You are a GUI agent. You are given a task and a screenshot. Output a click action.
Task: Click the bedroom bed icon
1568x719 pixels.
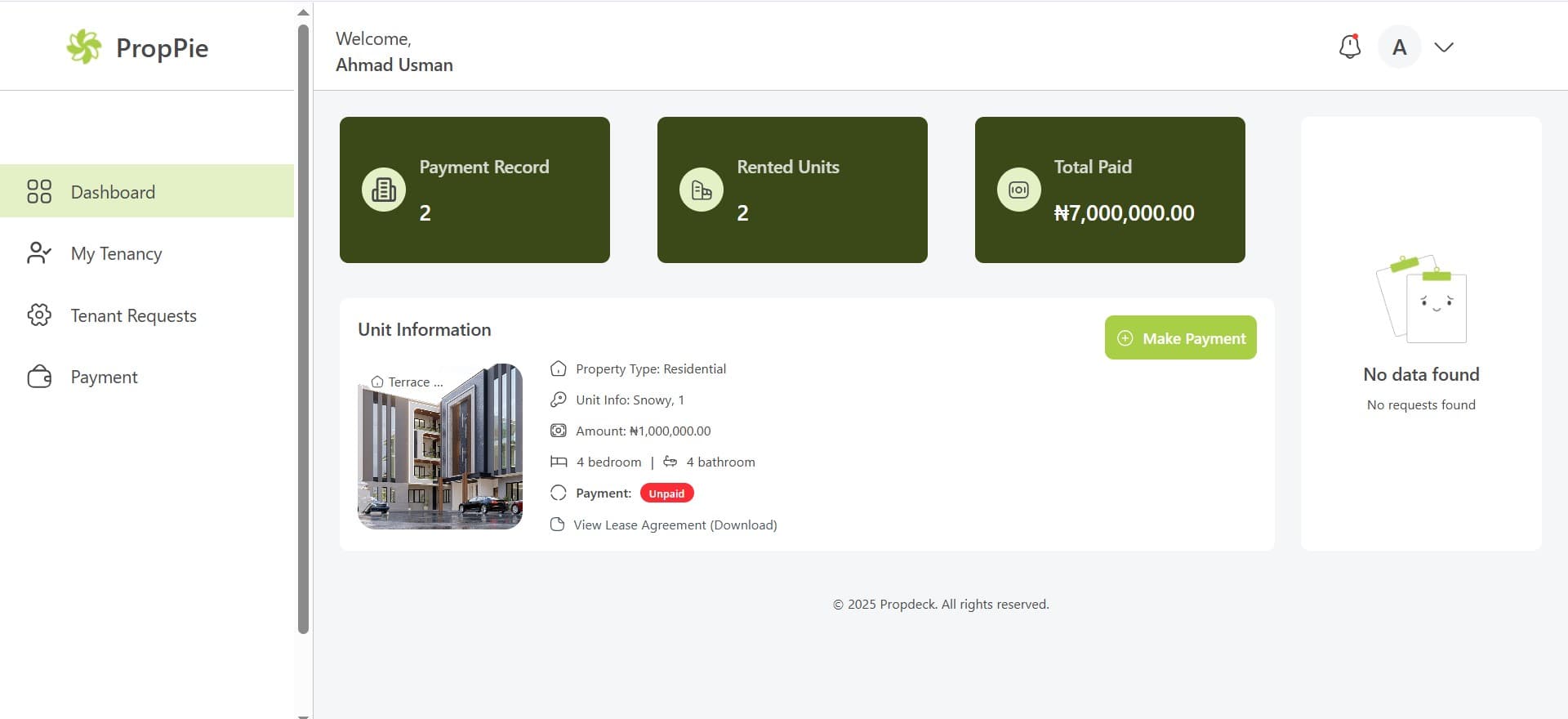pos(559,462)
